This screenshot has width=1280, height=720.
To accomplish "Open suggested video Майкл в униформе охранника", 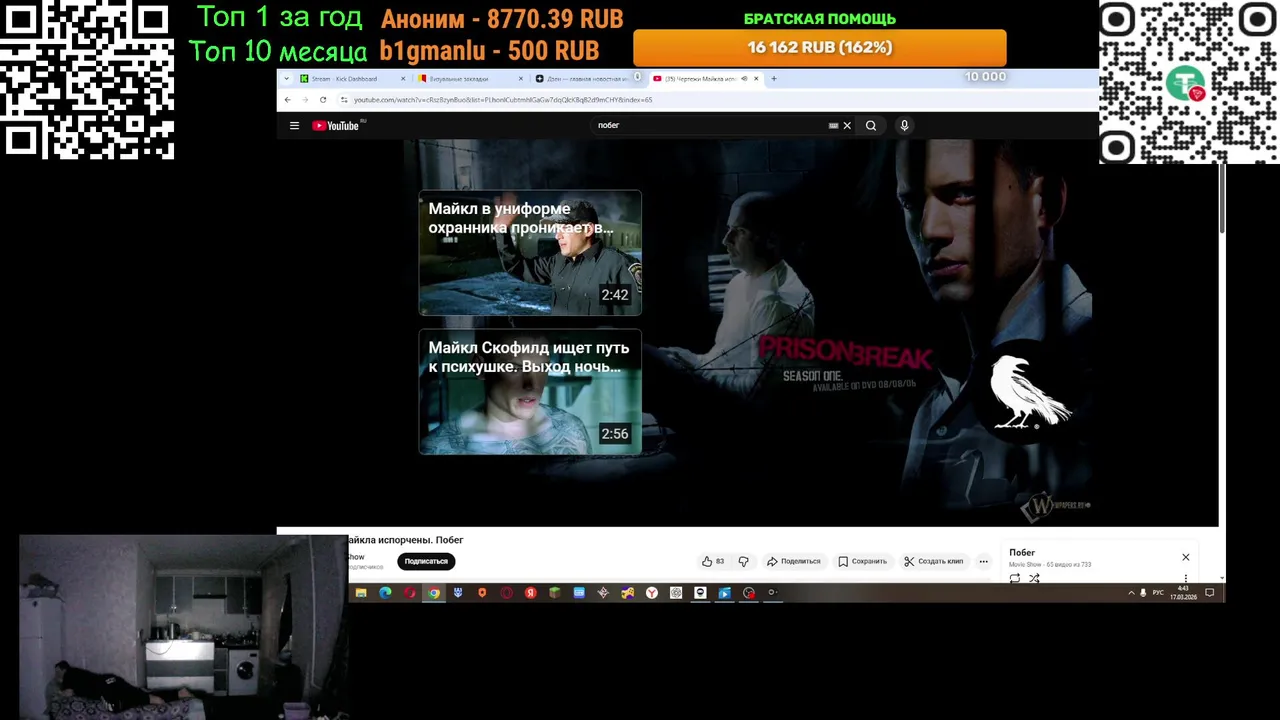I will point(530,253).
